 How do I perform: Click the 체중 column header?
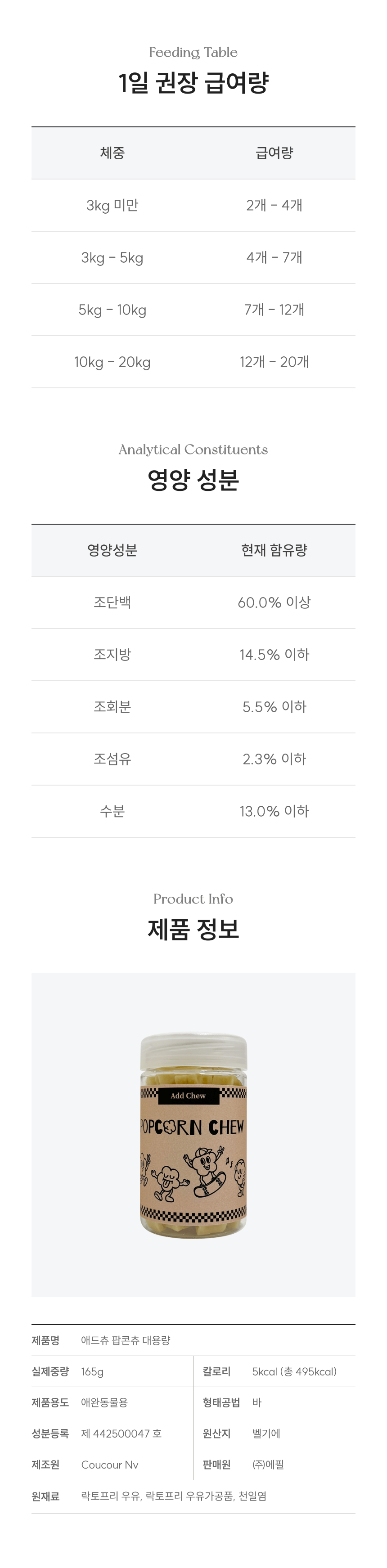pyautogui.click(x=112, y=153)
